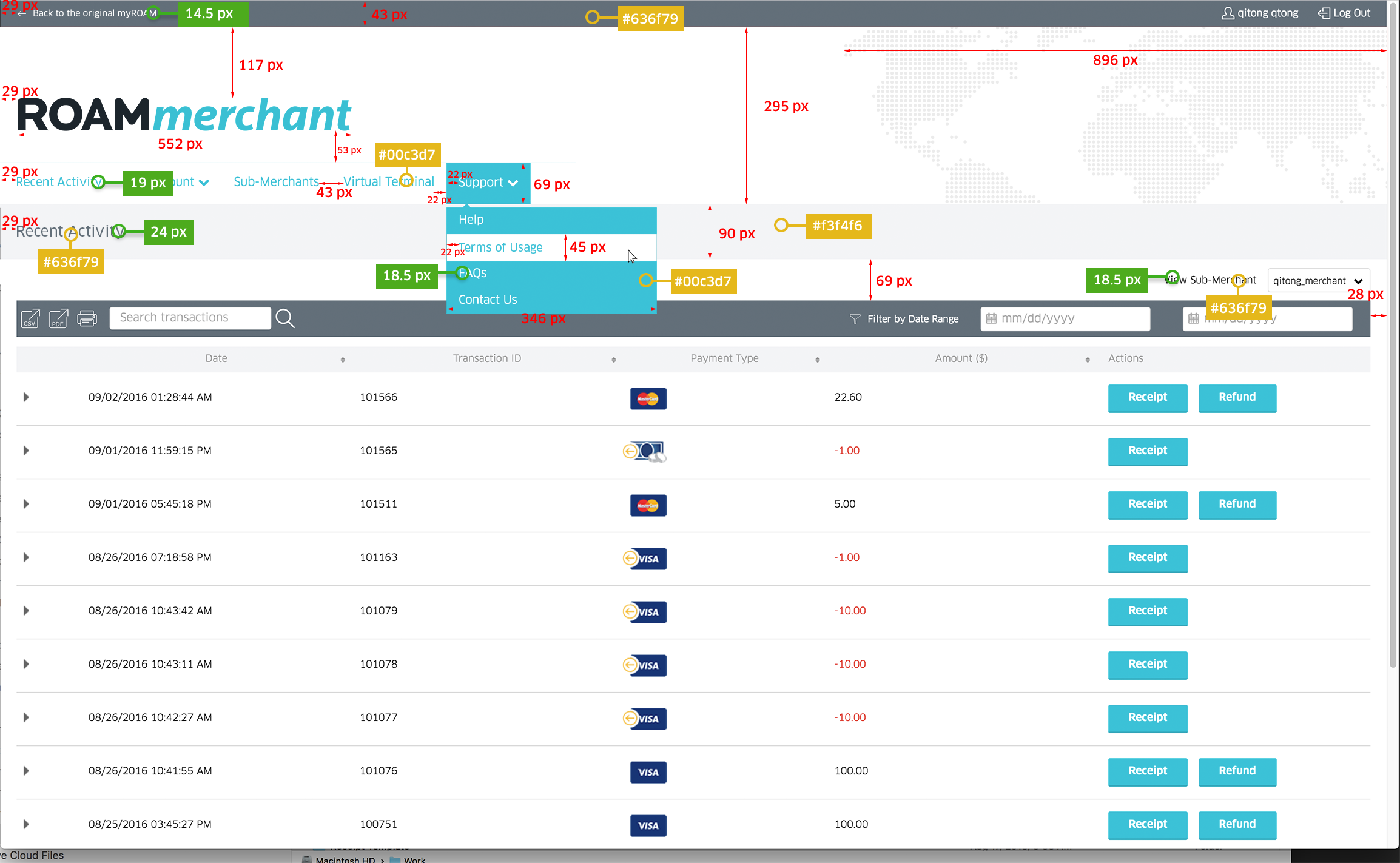Click Refund button for transaction 101511
Viewport: 1400px width, 863px height.
point(1237,505)
